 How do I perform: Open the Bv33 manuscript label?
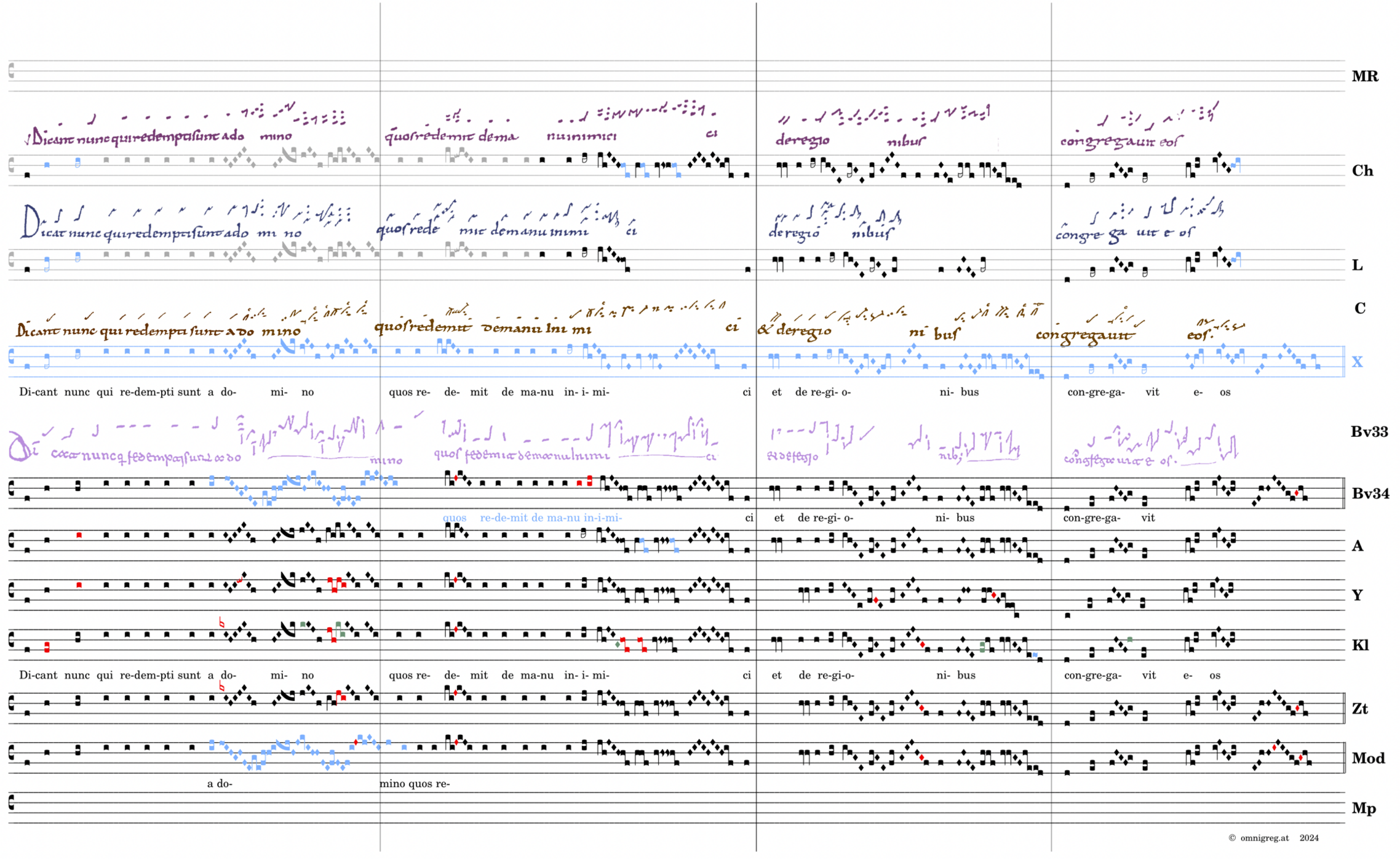(1369, 432)
